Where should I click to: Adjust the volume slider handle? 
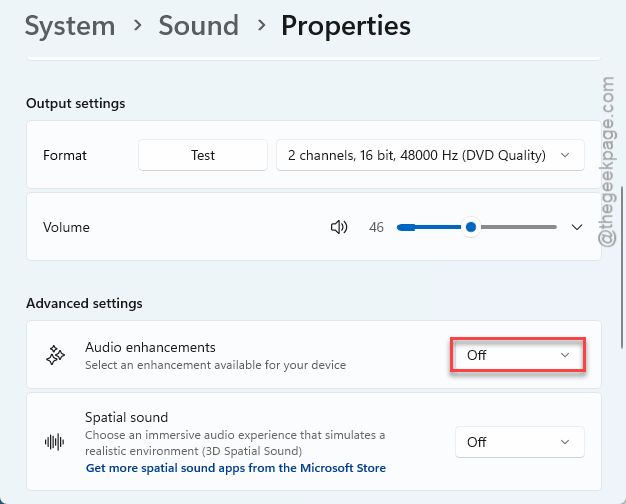point(471,227)
